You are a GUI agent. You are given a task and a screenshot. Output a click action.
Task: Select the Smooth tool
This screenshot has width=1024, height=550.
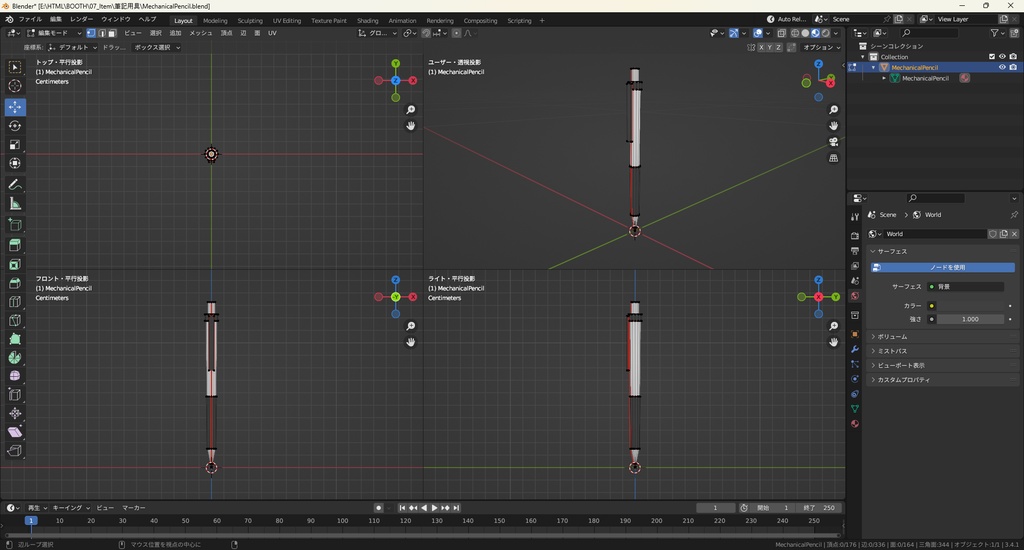[14, 376]
